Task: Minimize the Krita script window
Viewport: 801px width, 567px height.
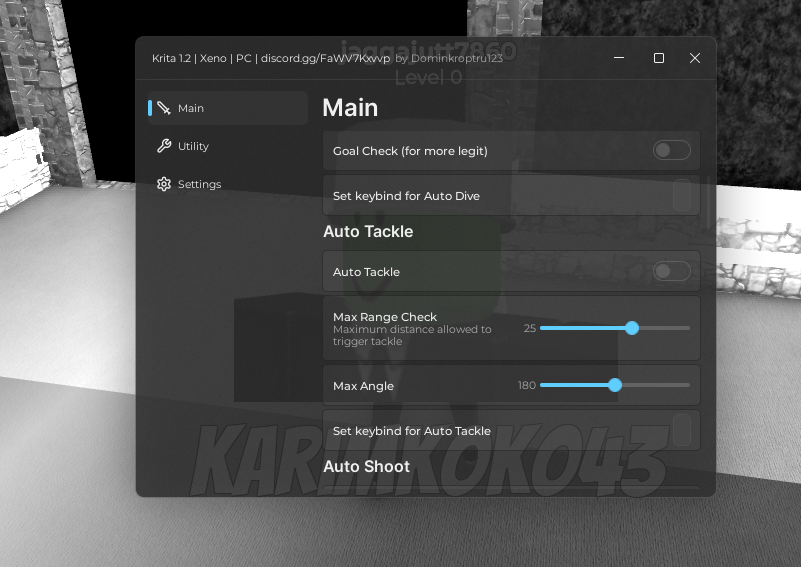Action: tap(619, 58)
